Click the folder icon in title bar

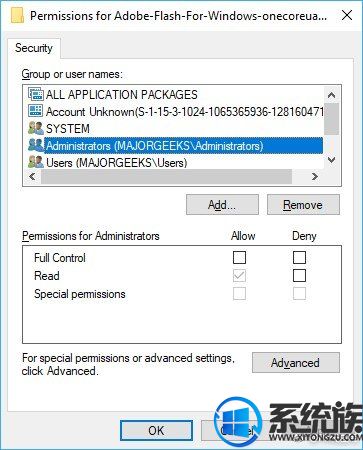17,15
